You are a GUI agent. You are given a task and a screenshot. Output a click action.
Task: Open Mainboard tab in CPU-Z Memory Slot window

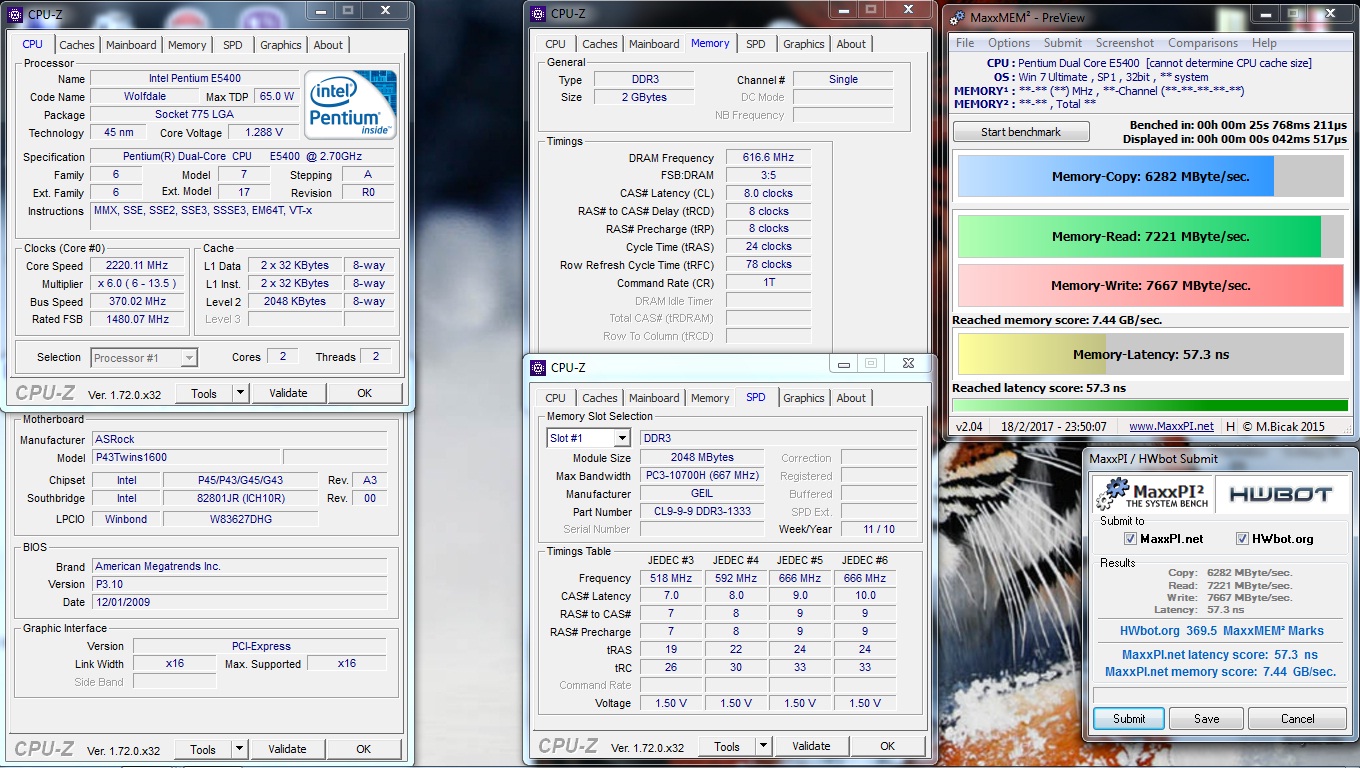[654, 398]
